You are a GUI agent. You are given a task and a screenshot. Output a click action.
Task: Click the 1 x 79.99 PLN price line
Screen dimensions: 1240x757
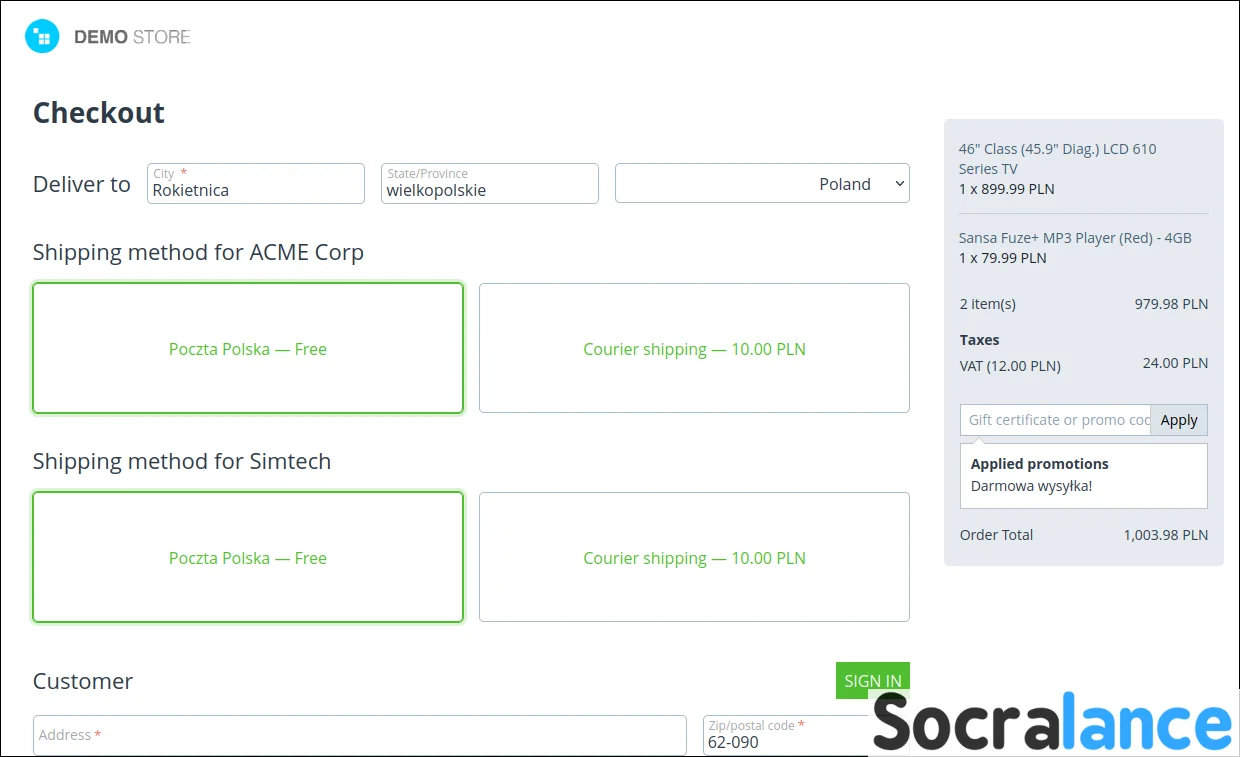tap(1003, 258)
